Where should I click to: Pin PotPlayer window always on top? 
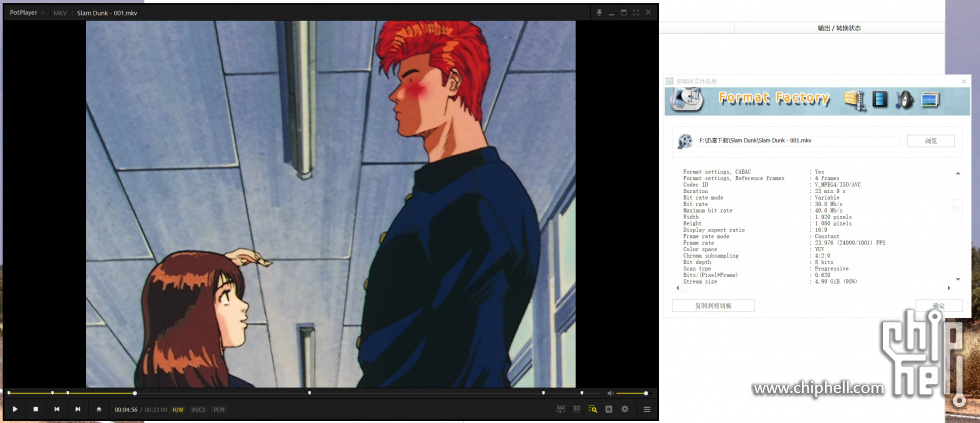598,12
